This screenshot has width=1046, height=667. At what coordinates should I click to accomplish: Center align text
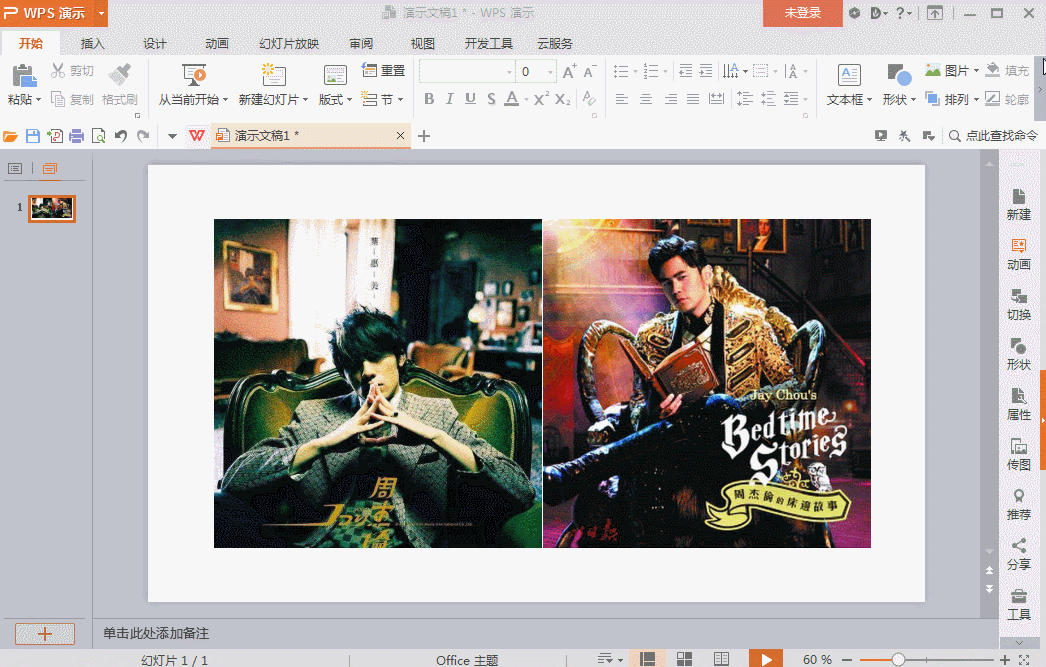tap(646, 99)
